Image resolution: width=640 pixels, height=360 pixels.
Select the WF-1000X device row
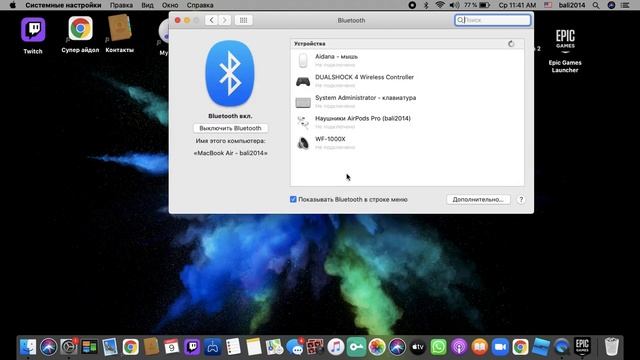tap(407, 143)
